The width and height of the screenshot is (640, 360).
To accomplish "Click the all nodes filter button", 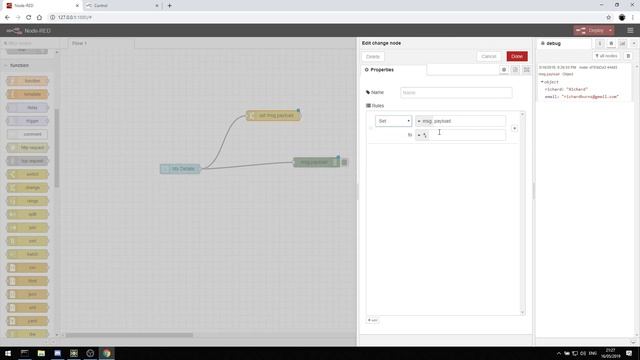I will (606, 56).
